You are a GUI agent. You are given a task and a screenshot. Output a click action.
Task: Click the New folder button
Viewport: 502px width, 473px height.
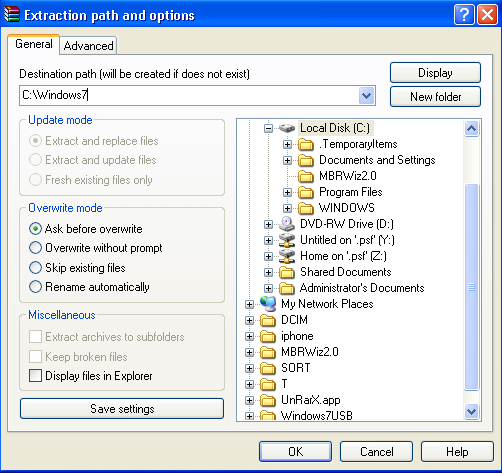click(x=435, y=97)
